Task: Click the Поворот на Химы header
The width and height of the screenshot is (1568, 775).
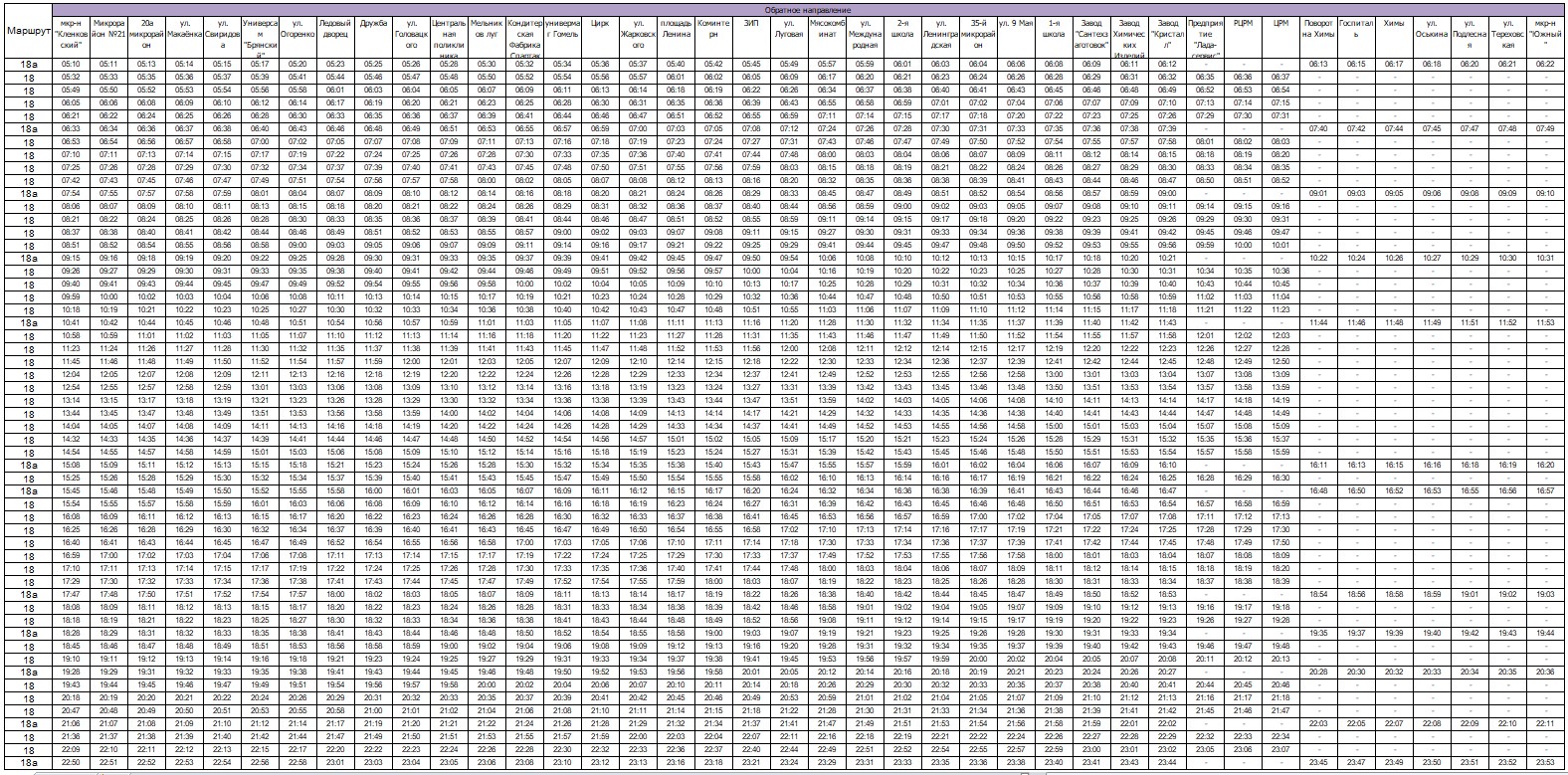Action: click(1318, 37)
